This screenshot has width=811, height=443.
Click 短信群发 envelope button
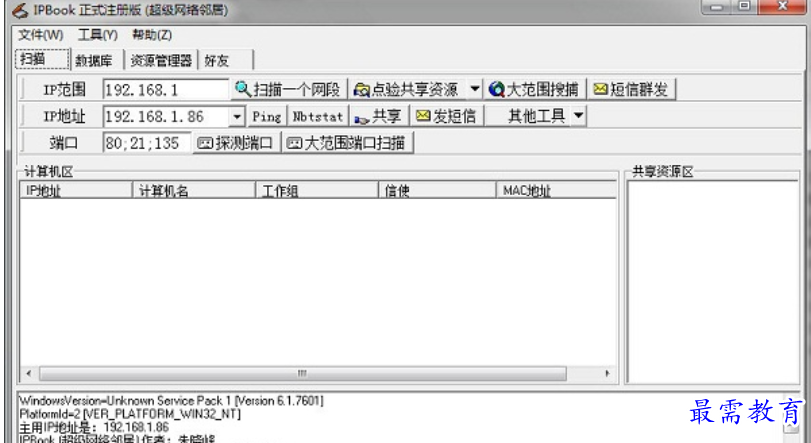coord(631,89)
